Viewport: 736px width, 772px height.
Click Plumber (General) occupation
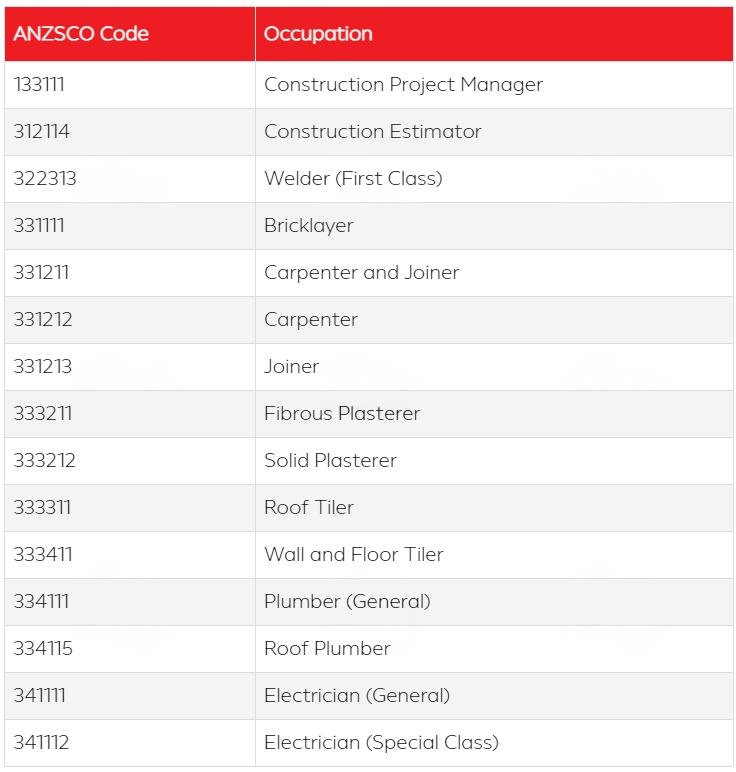pyautogui.click(x=347, y=602)
